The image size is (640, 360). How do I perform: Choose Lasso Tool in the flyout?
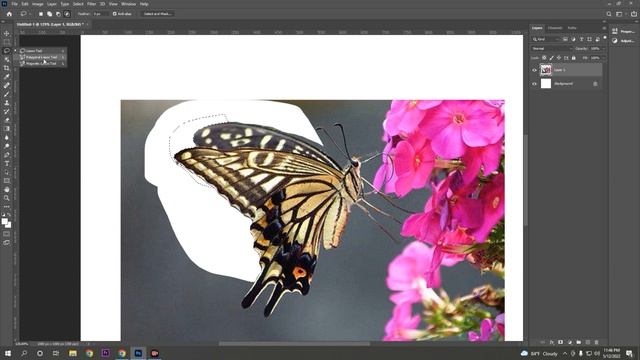tap(42, 51)
